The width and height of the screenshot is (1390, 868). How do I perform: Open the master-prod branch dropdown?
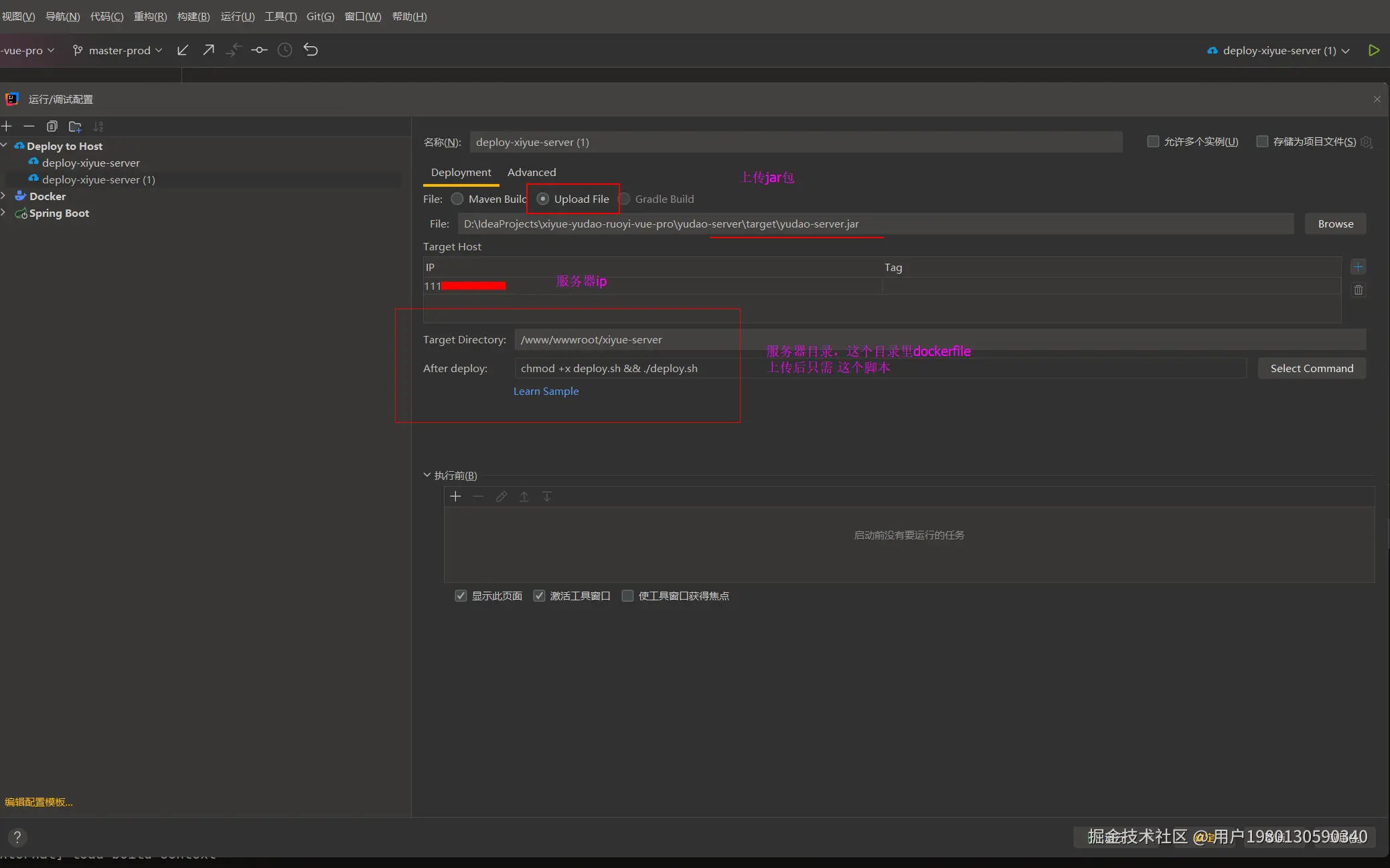(x=119, y=50)
